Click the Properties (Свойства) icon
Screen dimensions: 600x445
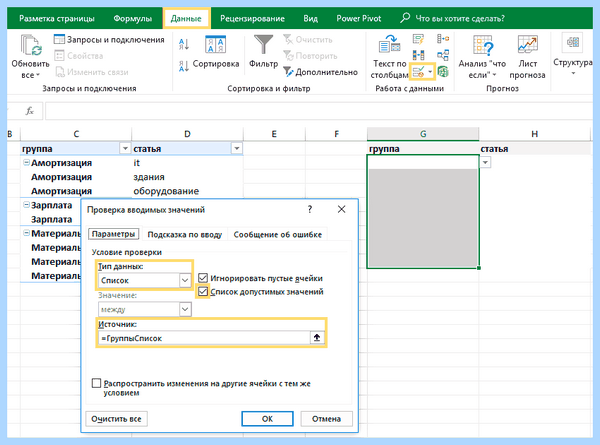(x=59, y=56)
